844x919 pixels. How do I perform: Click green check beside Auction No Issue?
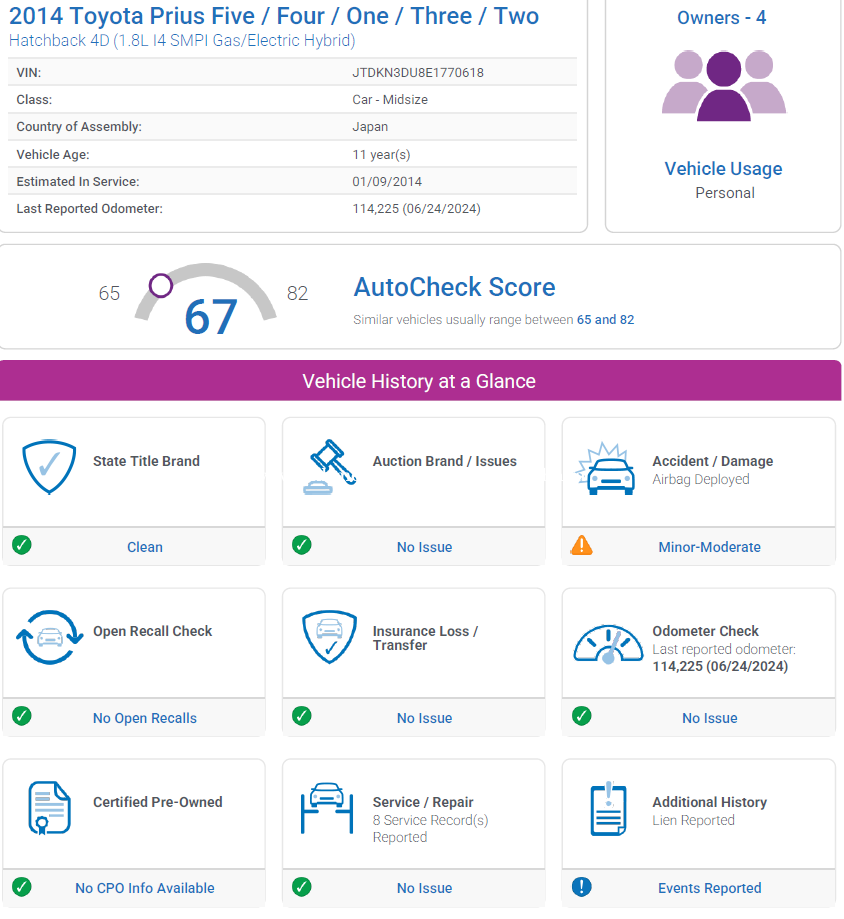pyautogui.click(x=302, y=545)
